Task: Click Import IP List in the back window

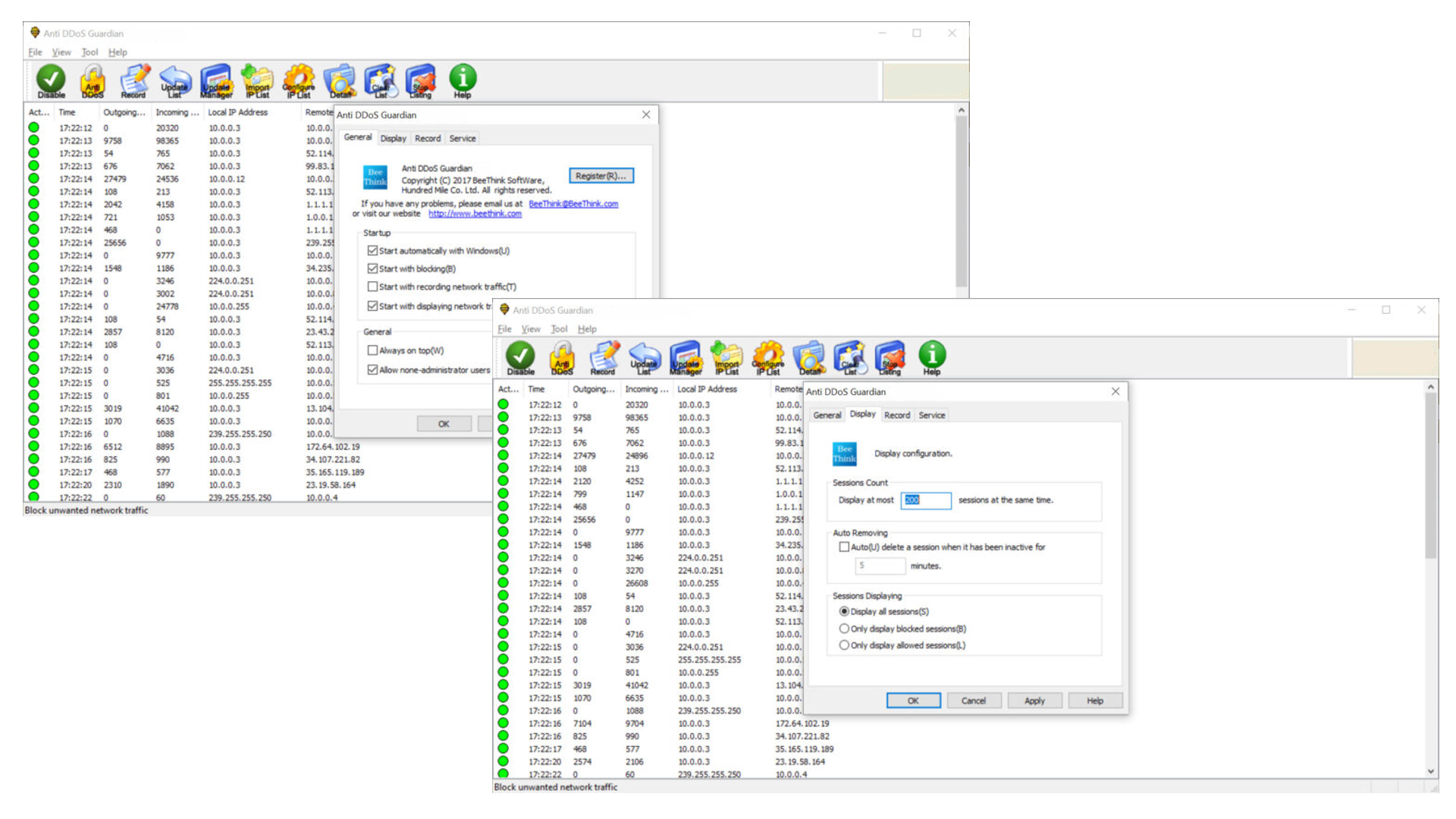Action: coord(257,80)
